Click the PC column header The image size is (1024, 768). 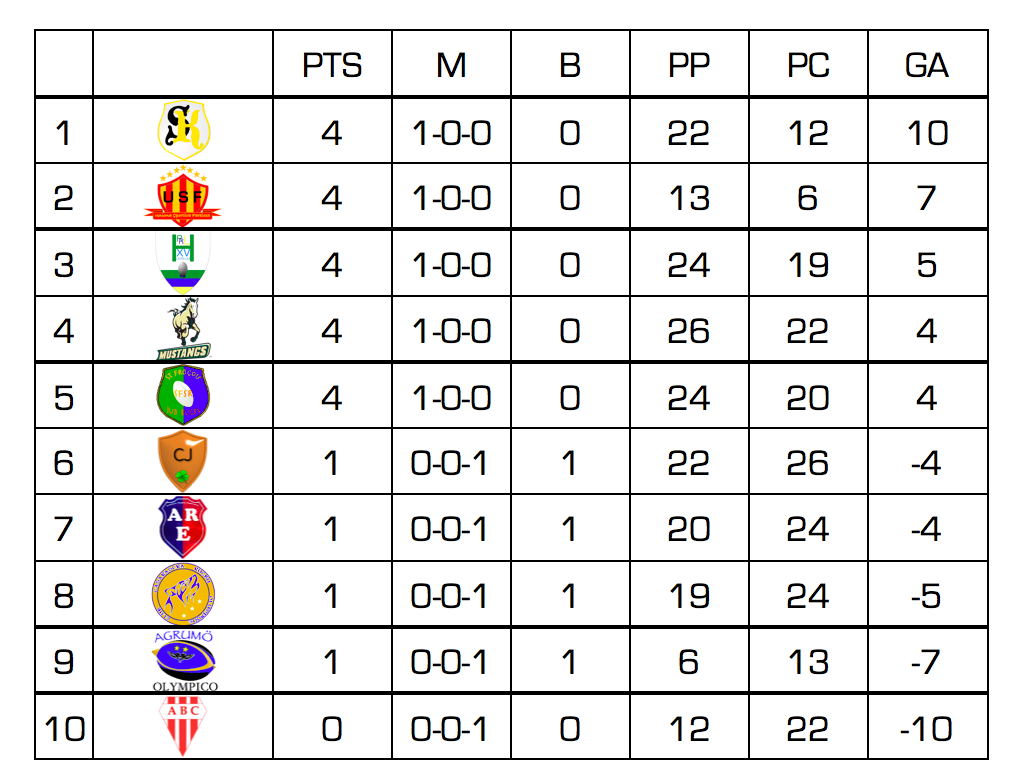(808, 65)
